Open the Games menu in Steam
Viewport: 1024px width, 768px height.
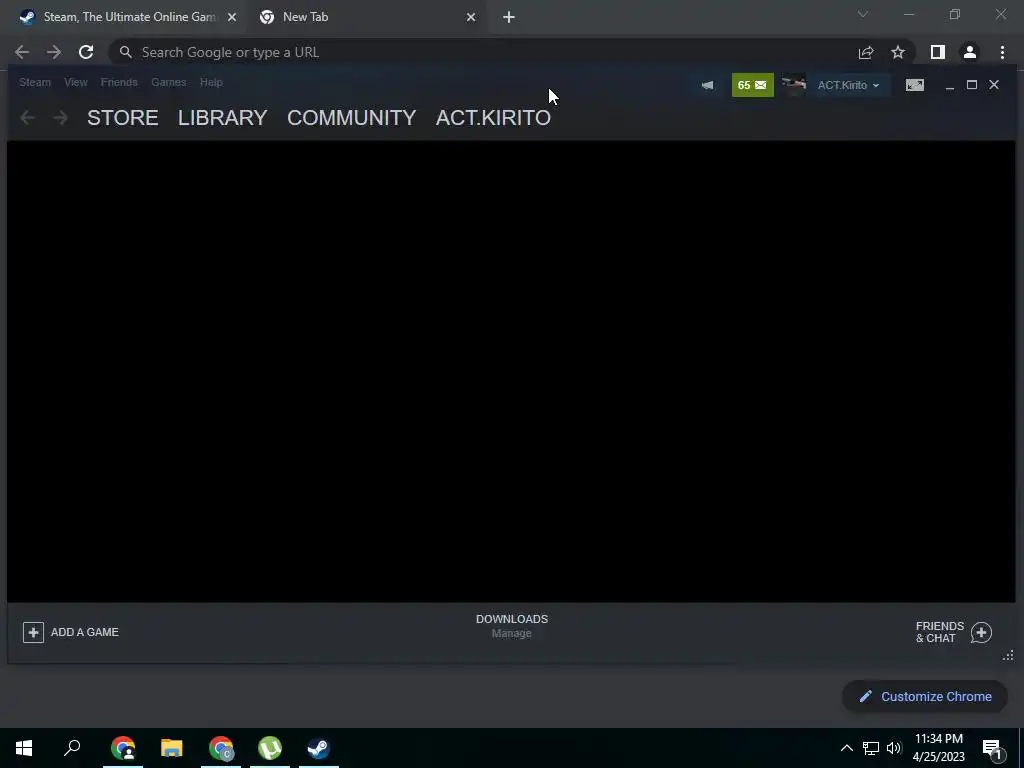[x=168, y=82]
